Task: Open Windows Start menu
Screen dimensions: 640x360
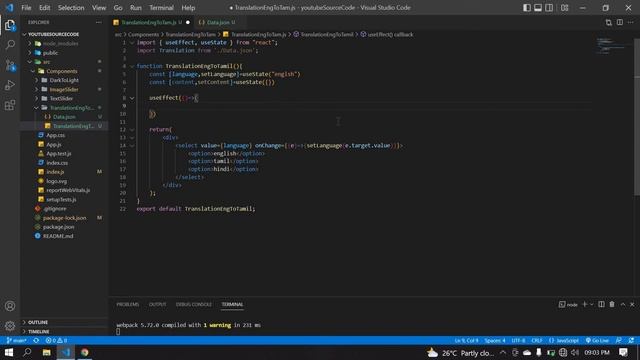Action: pyautogui.click(x=9, y=352)
